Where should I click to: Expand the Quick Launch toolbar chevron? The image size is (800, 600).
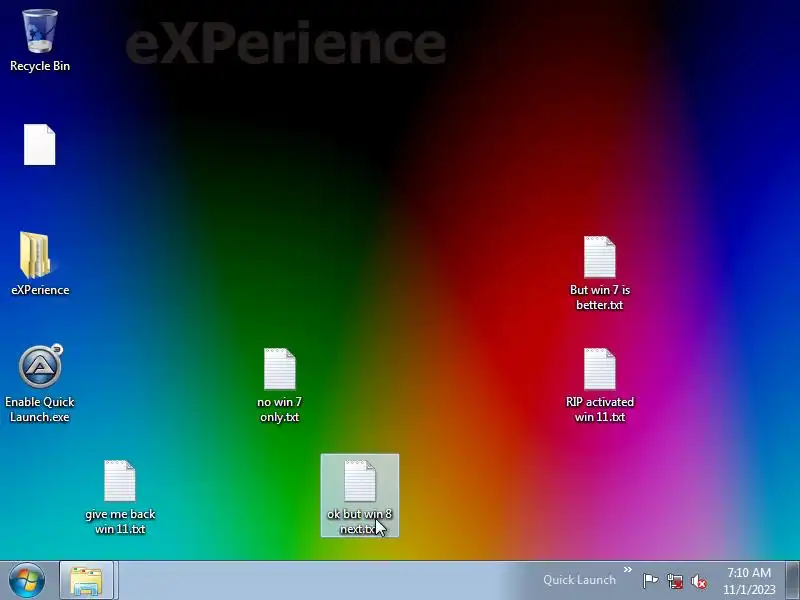point(628,569)
